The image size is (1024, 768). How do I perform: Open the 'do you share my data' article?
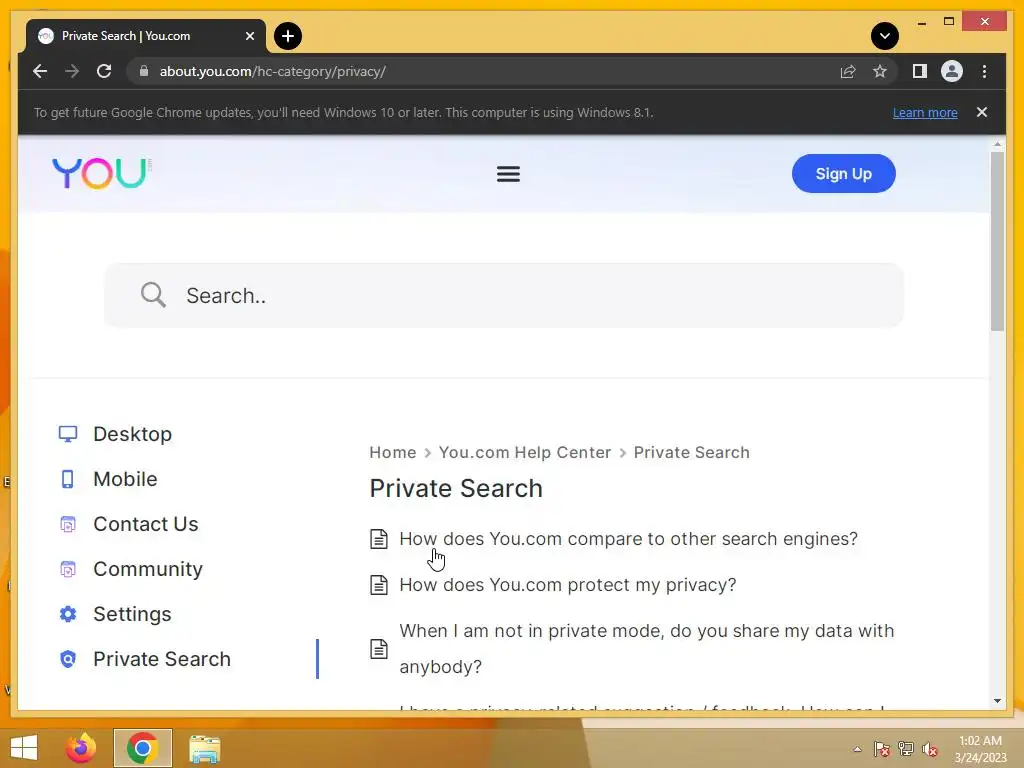(647, 648)
